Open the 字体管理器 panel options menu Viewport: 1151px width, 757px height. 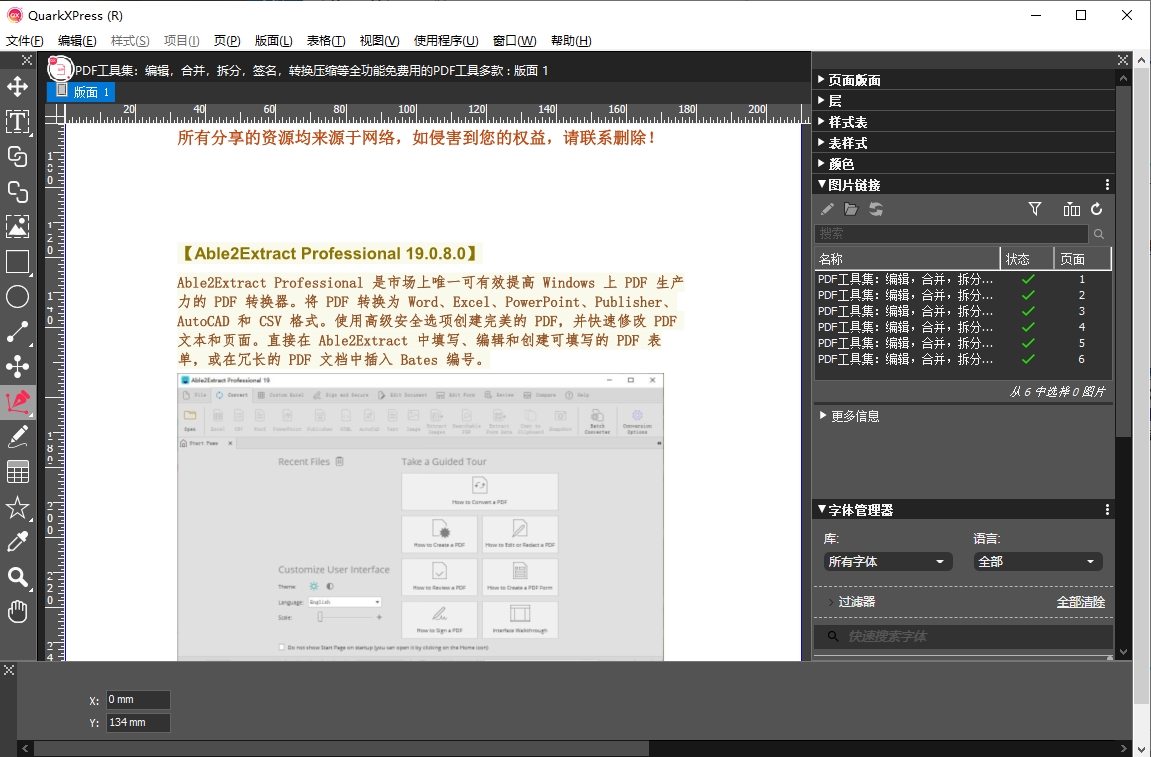[x=1107, y=510]
